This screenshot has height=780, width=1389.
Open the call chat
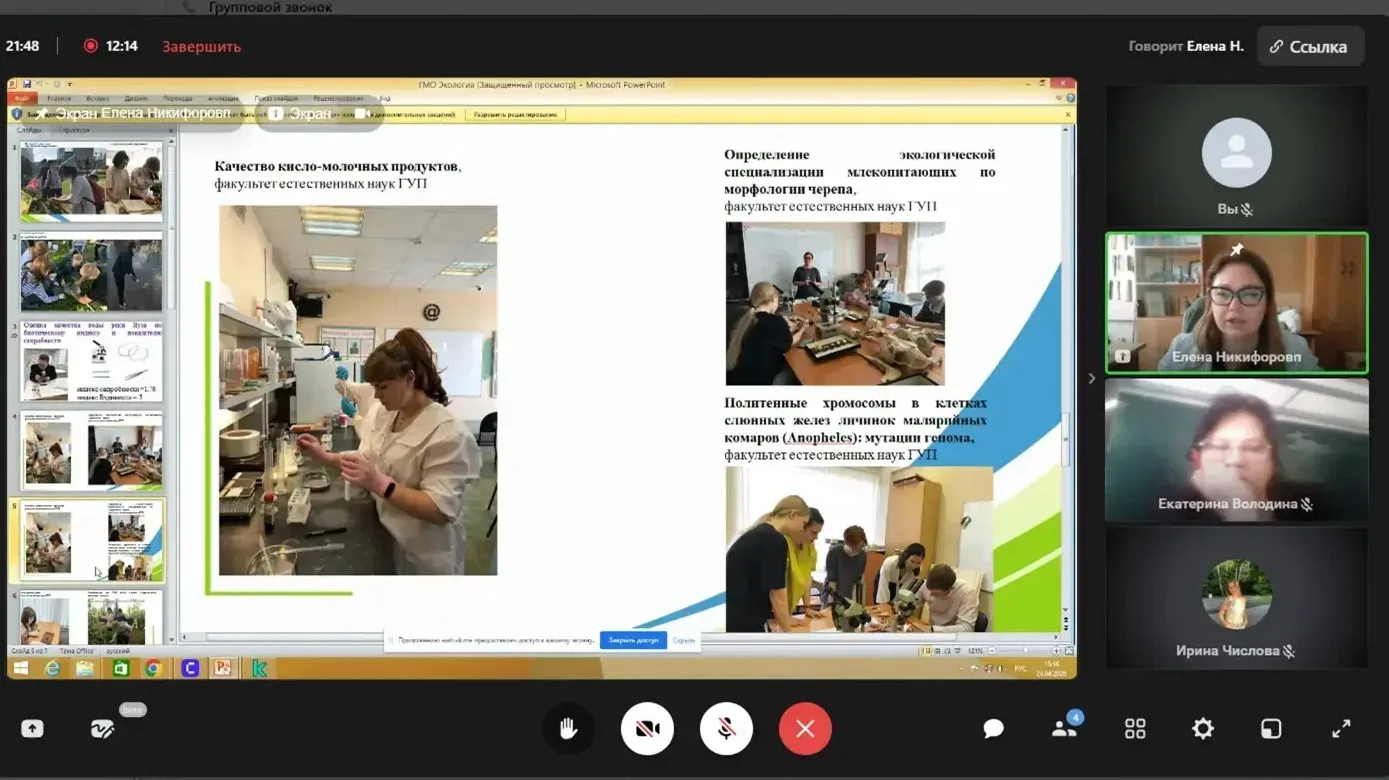[993, 729]
